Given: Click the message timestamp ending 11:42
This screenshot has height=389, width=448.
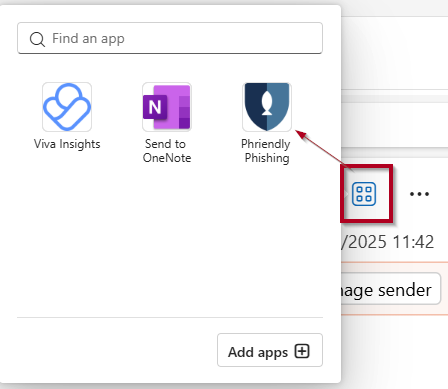Looking at the screenshot, I should point(388,242).
